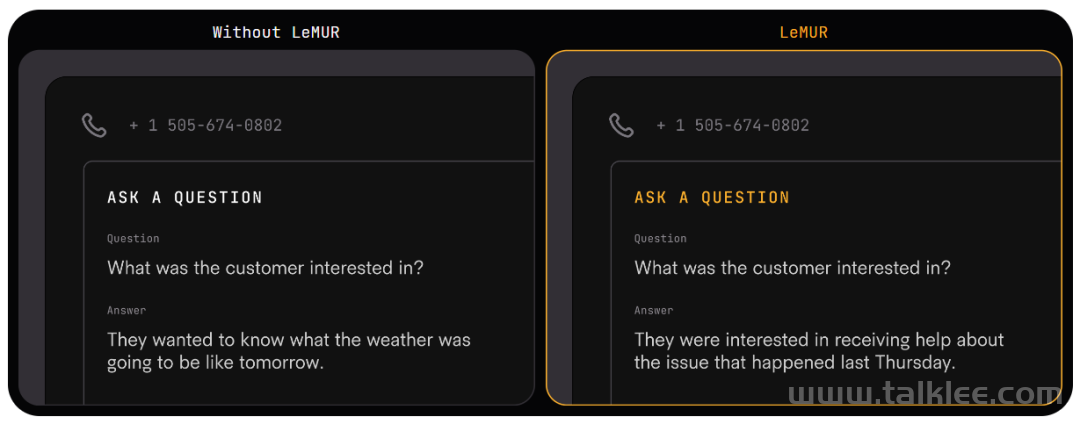The width and height of the screenshot is (1080, 424).
Task: Select the orange 'LeMUR' heading
Action: point(803,32)
